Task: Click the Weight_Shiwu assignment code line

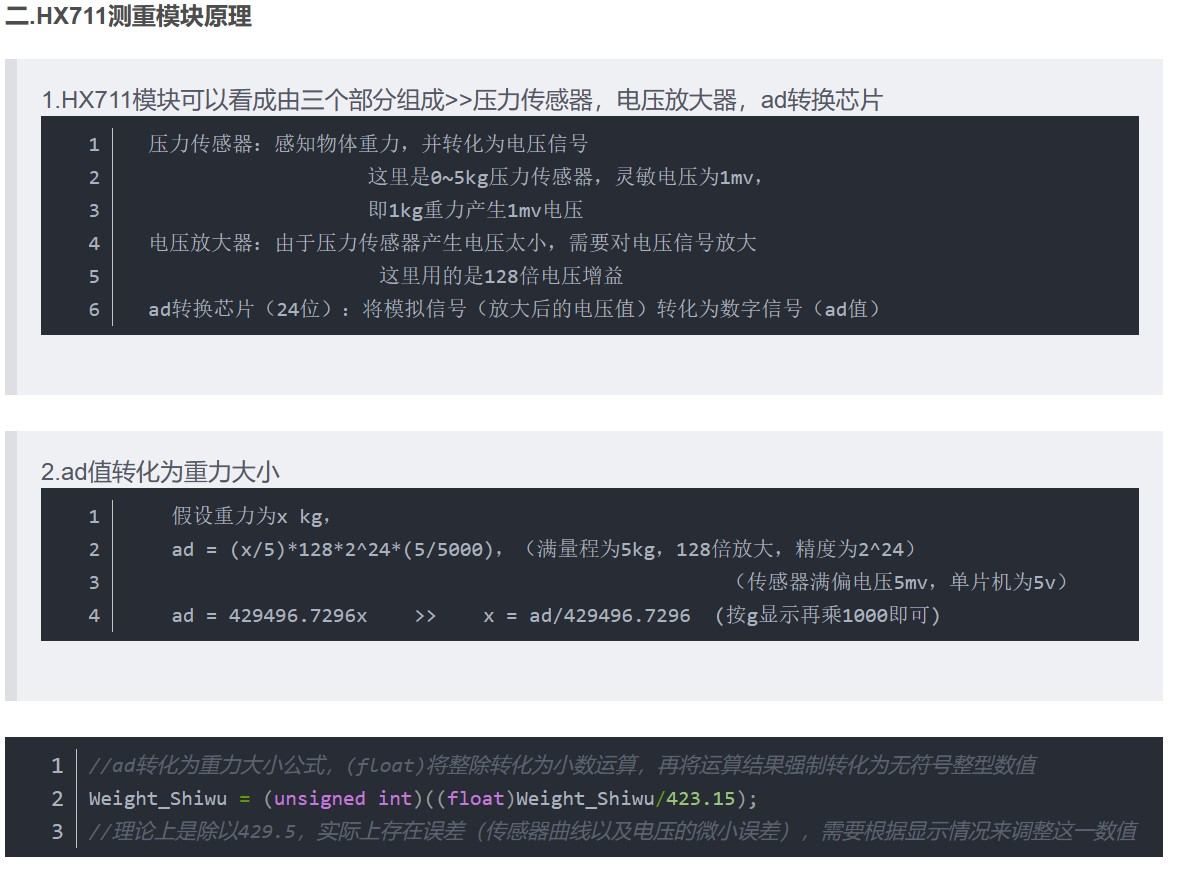Action: click(422, 798)
